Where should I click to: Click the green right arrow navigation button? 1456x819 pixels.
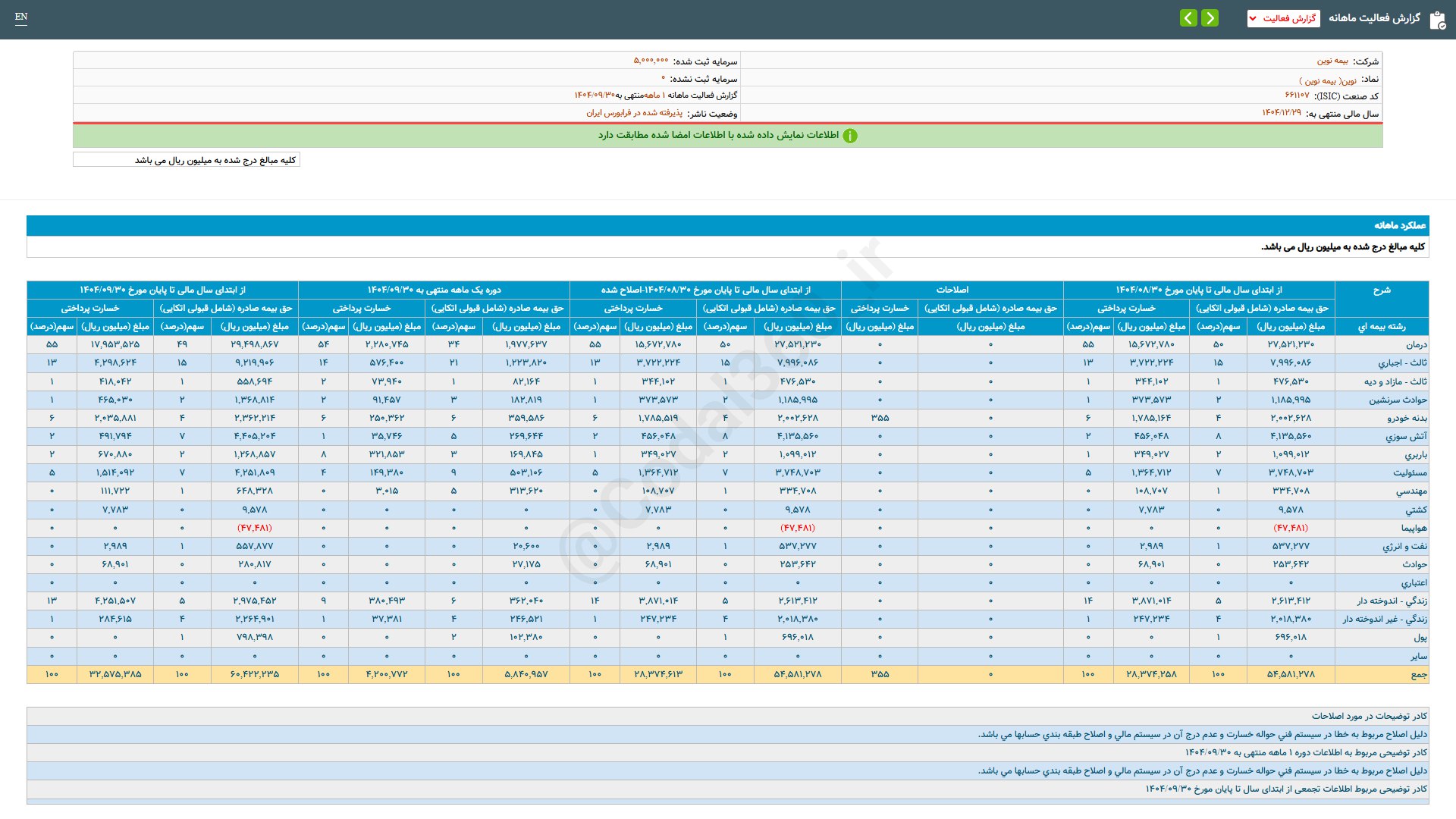1210,17
